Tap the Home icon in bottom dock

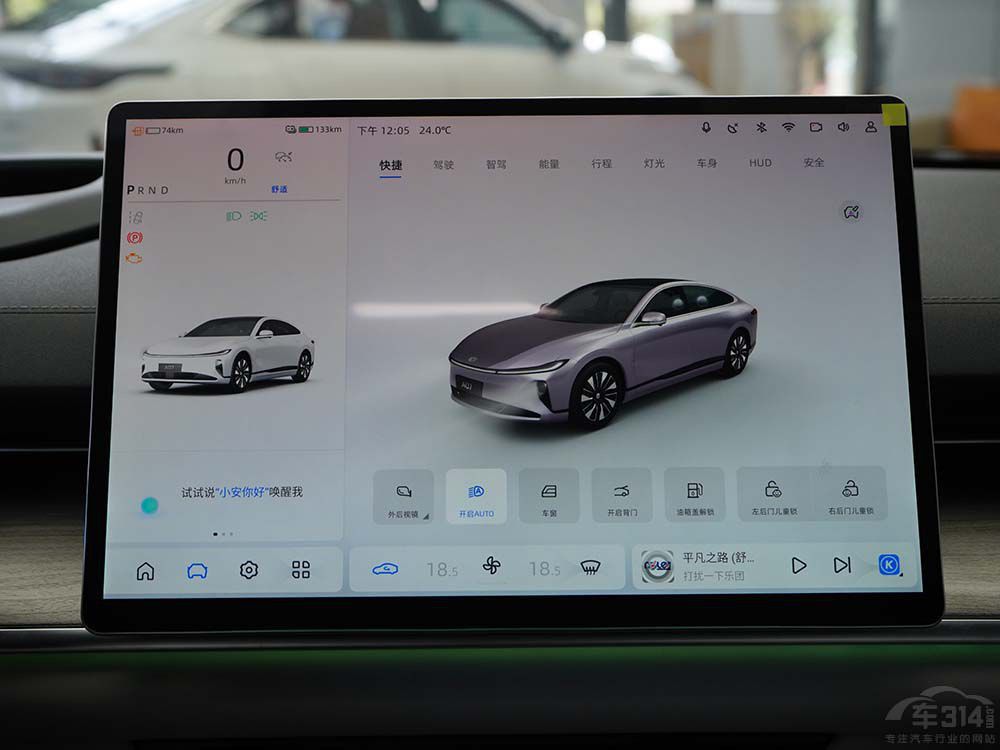146,571
